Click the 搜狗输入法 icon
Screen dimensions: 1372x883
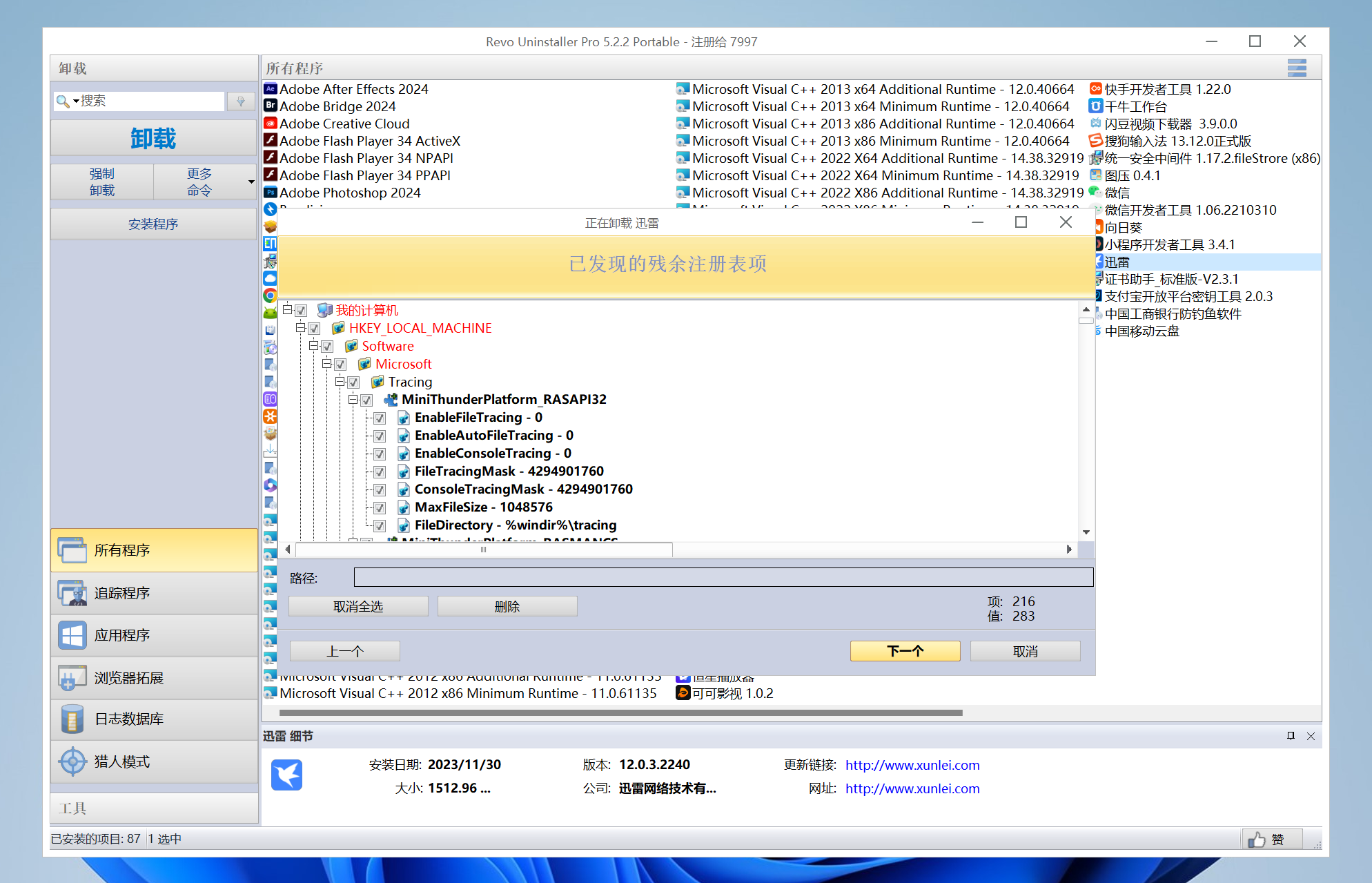[1096, 141]
